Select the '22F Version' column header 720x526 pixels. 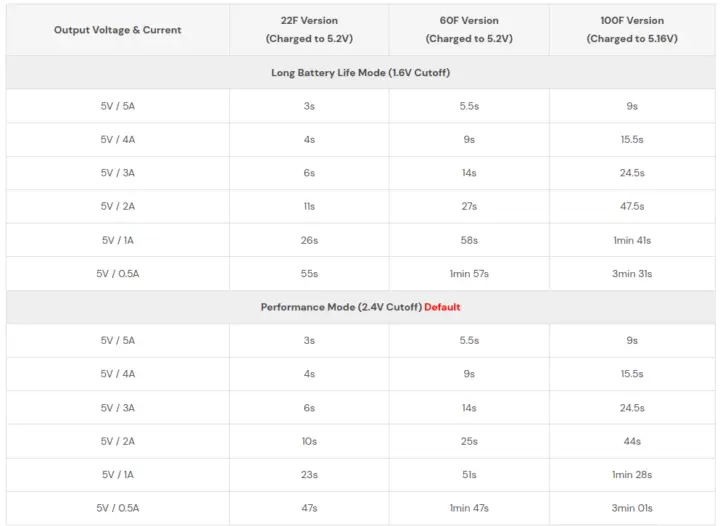click(309, 30)
